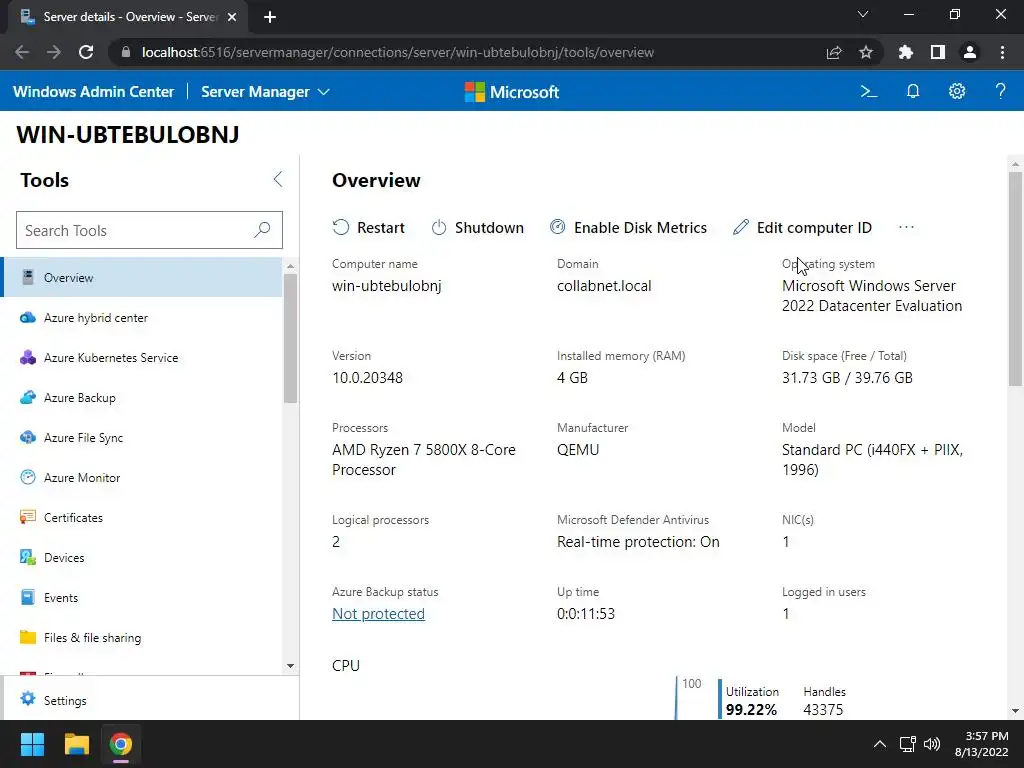This screenshot has height=768, width=1024.
Task: Click the Azure Kubernetes Service icon
Action: coord(27,357)
